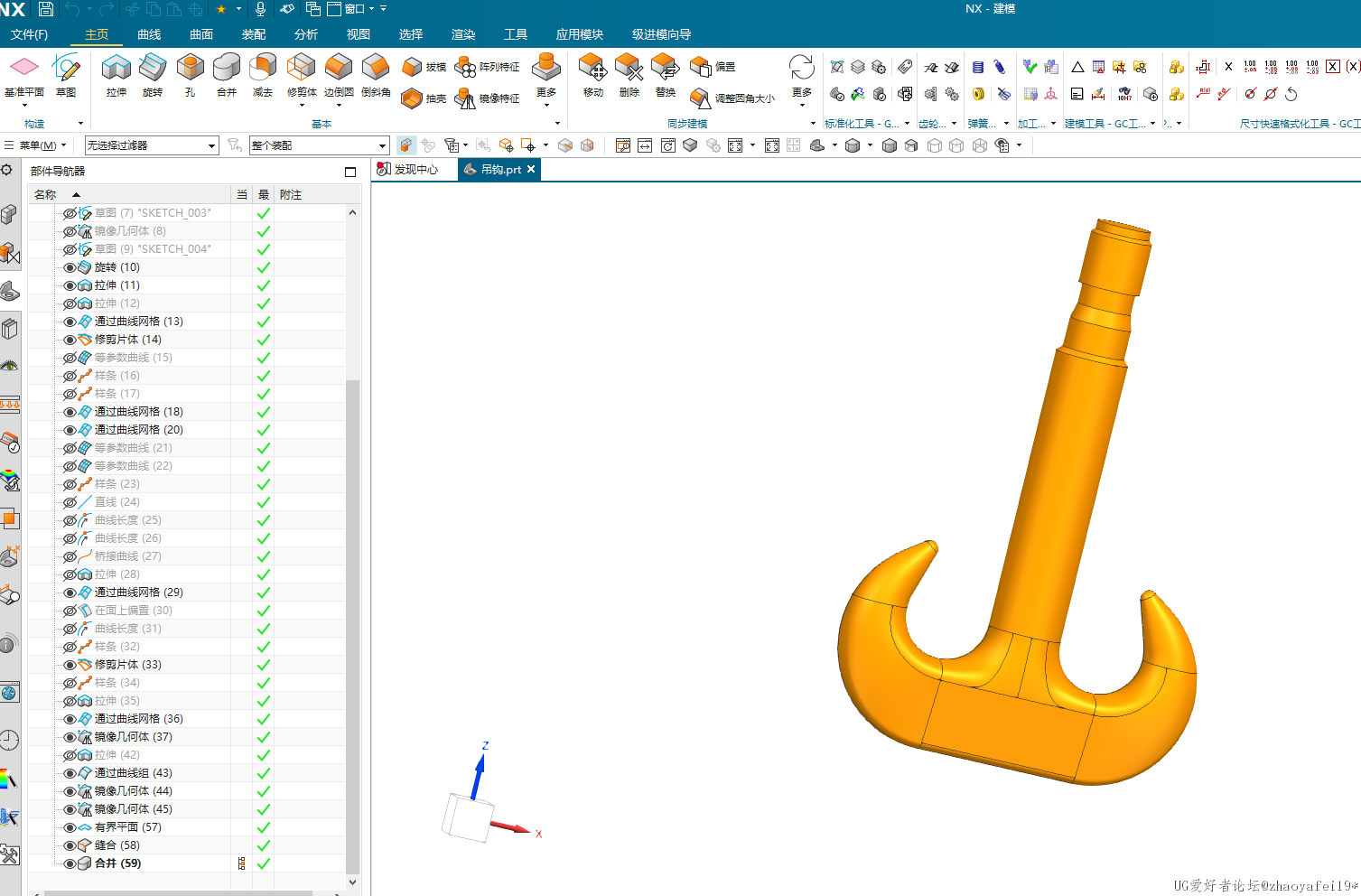
Task: Open the 窗口 dropdown arrow in title bar
Action: pos(371,9)
